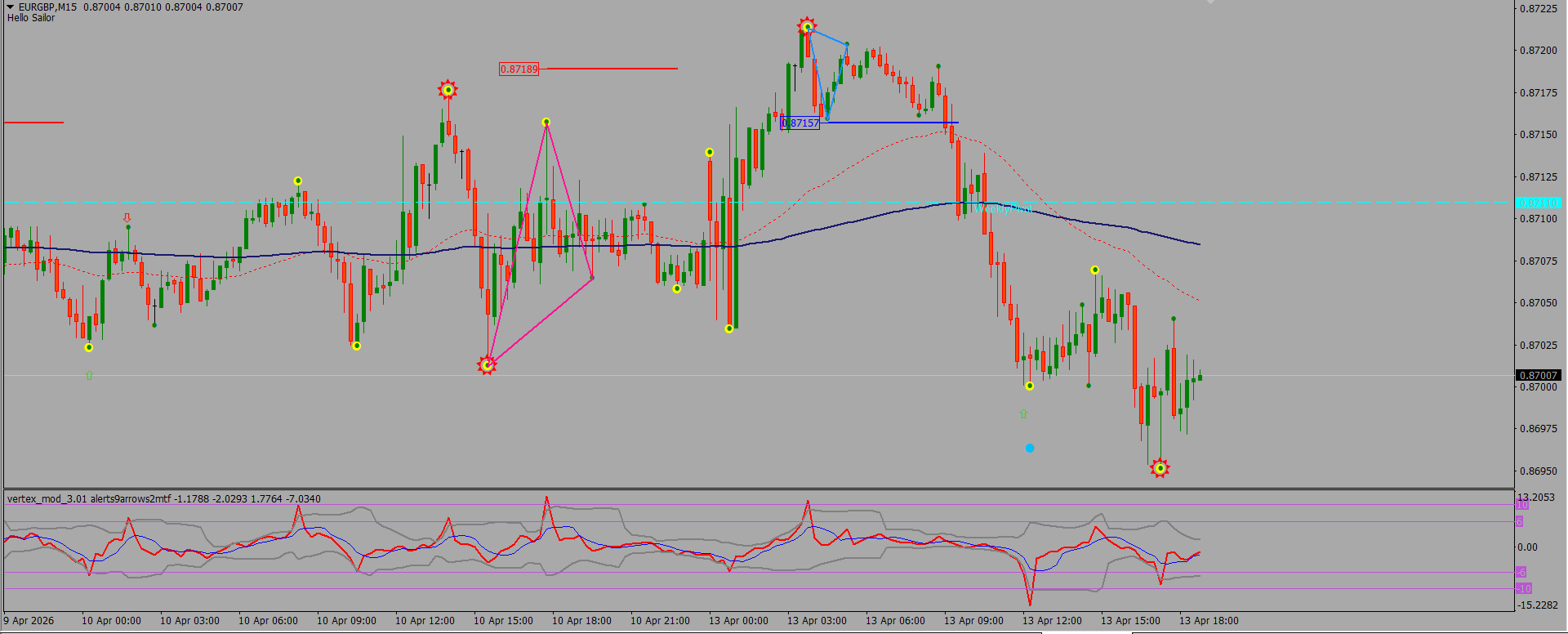Select the yellow dot at pink zigzag peak
Image resolution: width=1568 pixels, height=634 pixels.
[546, 123]
